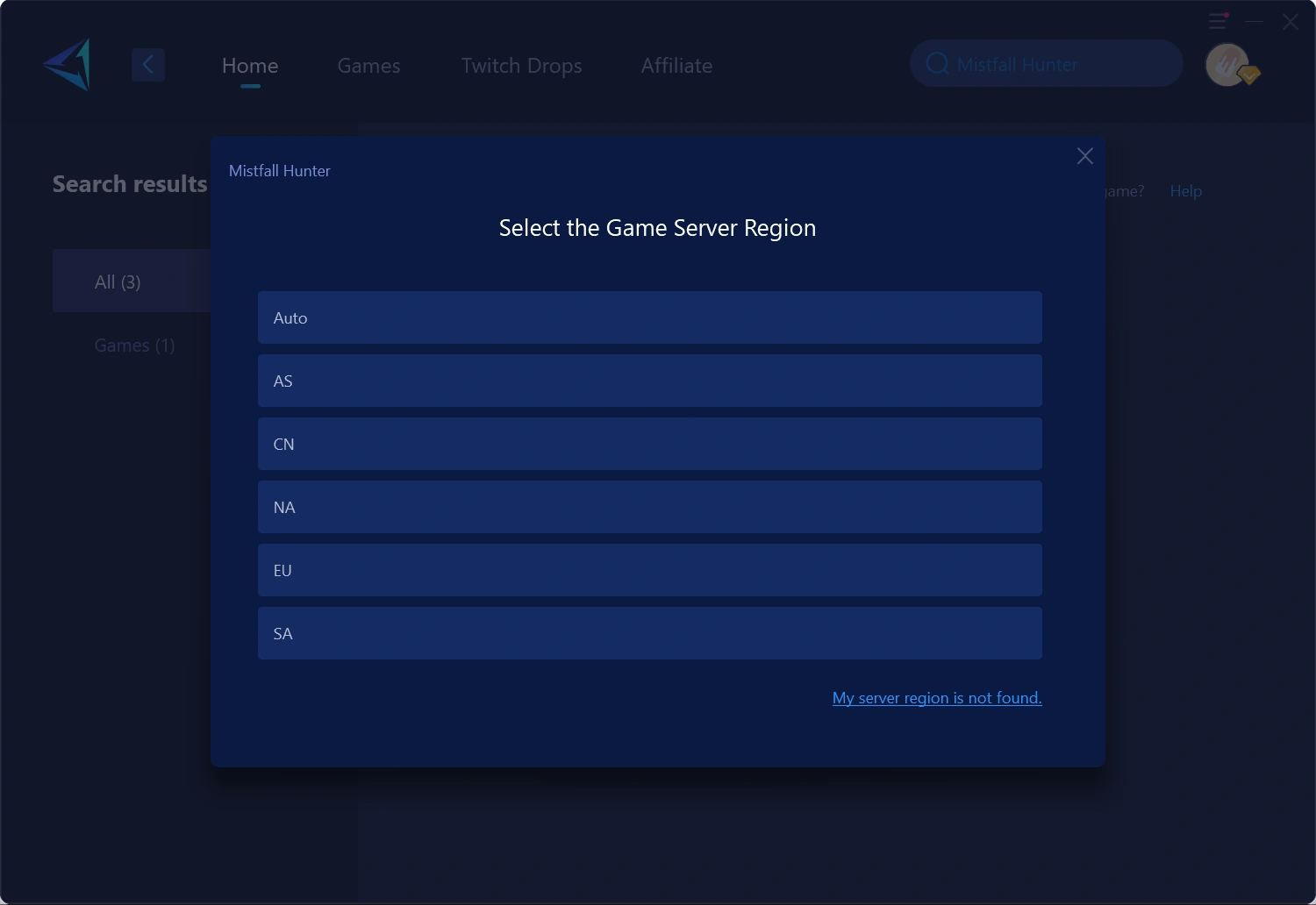Open the Help link
The width and height of the screenshot is (1316, 905).
[x=1185, y=191]
